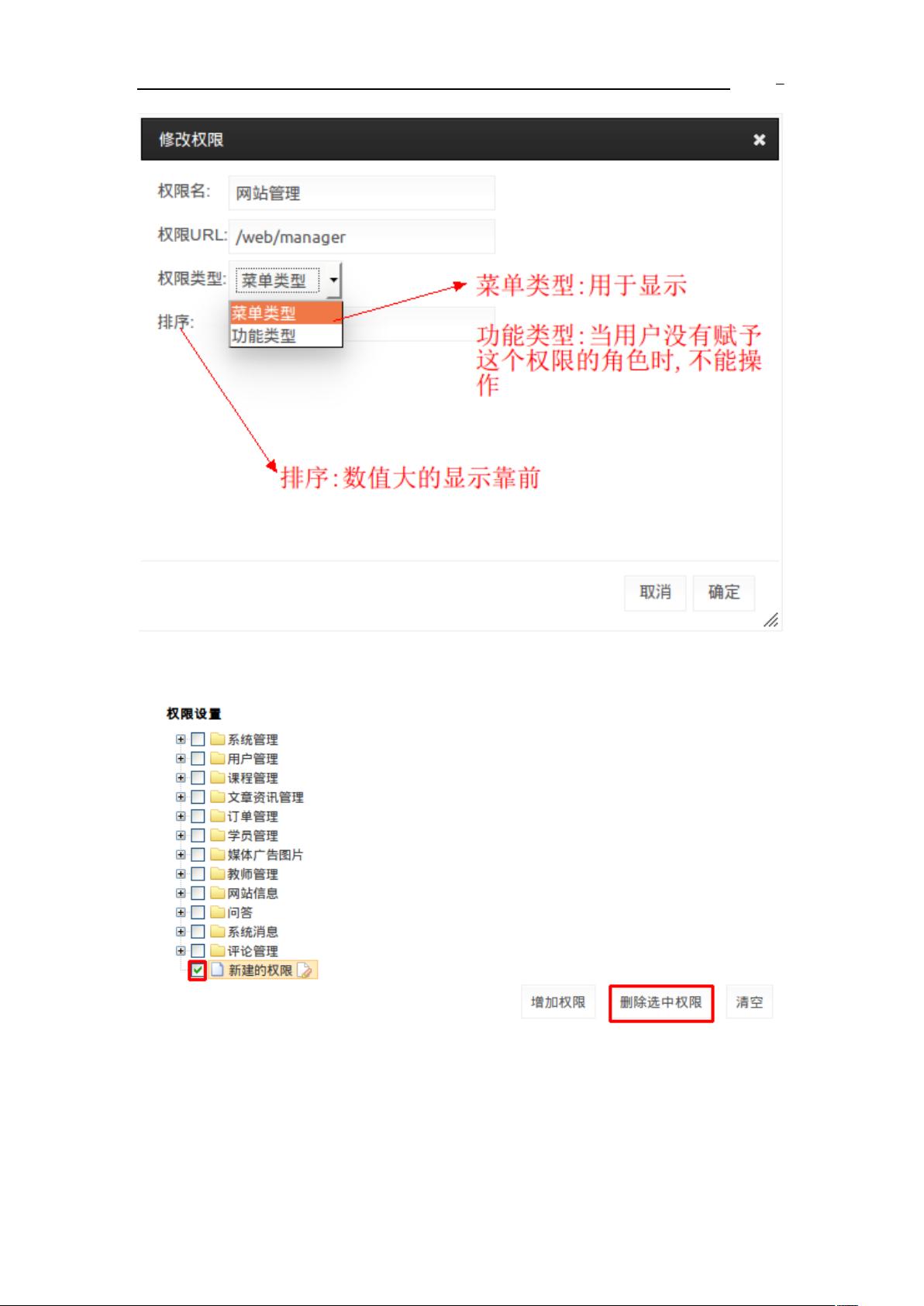Tick the 教师管理 checkbox
924x1306 pixels.
click(198, 874)
